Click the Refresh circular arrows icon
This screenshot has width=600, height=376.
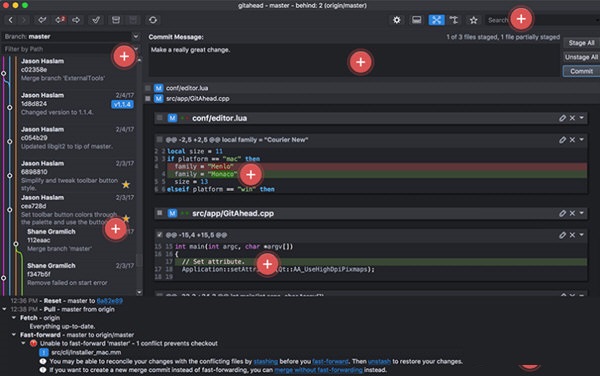pos(153,20)
